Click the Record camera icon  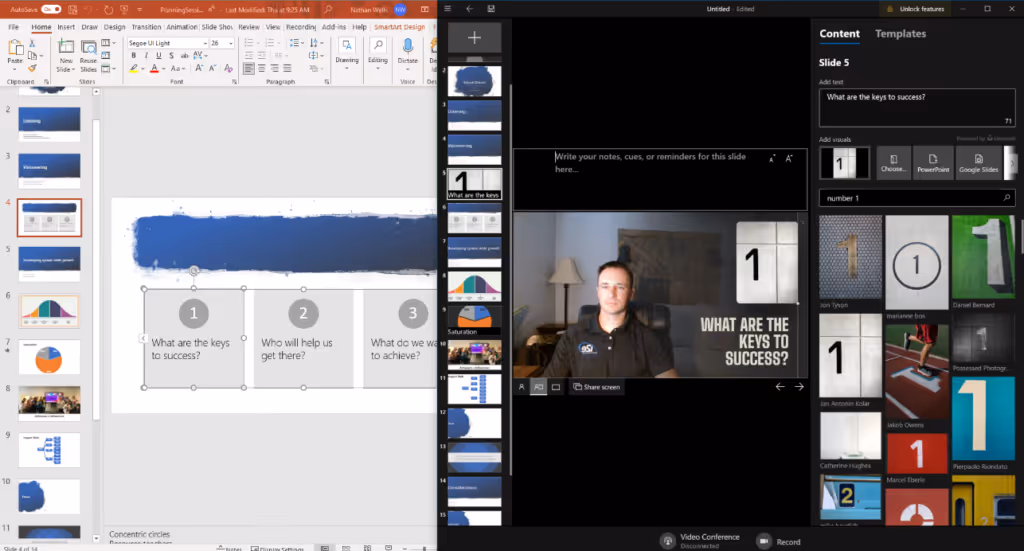click(x=763, y=541)
